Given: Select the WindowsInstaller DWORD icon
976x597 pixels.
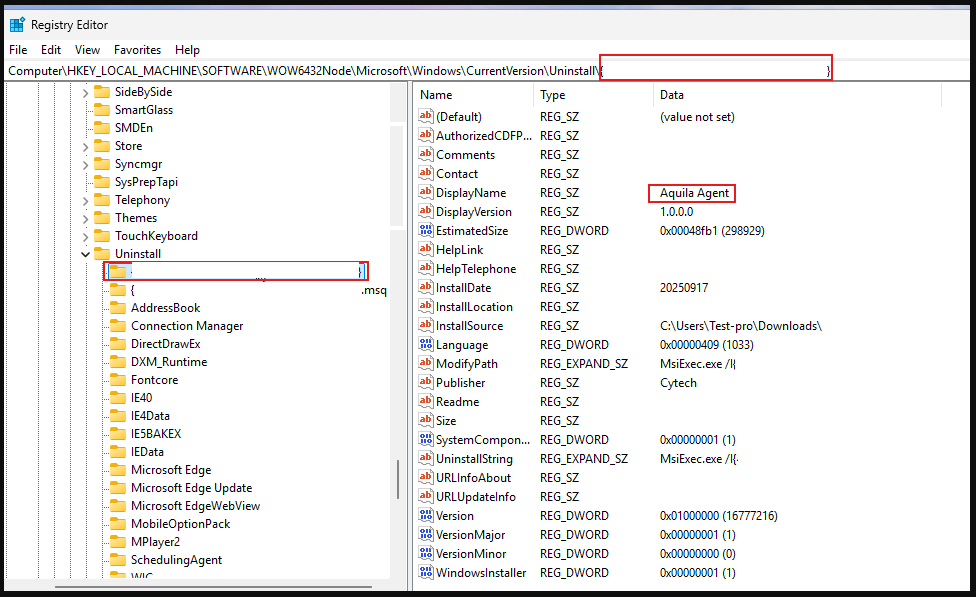Looking at the screenshot, I should pyautogui.click(x=425, y=573).
